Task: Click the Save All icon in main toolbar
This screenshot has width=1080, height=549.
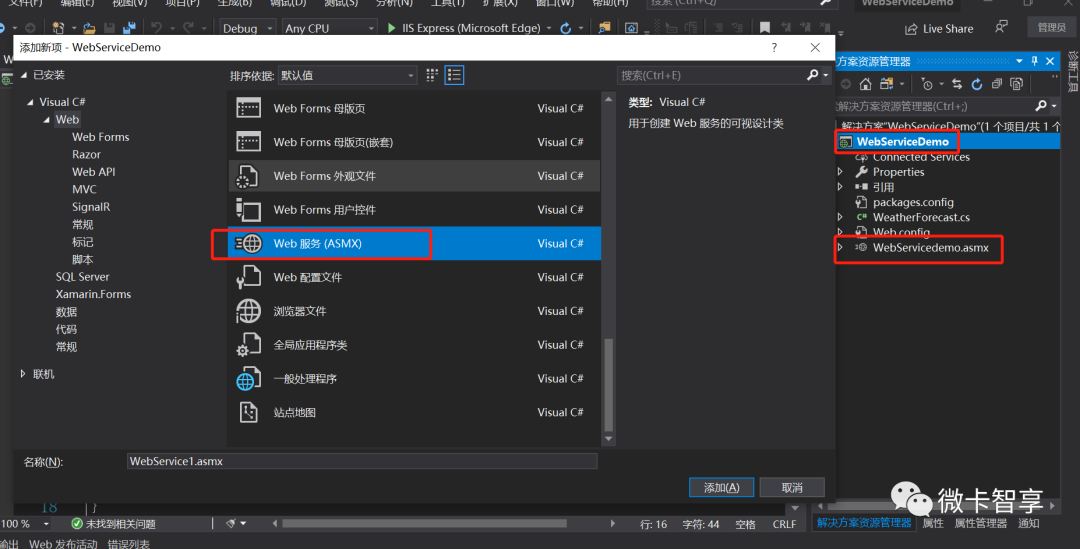Action: (x=129, y=28)
